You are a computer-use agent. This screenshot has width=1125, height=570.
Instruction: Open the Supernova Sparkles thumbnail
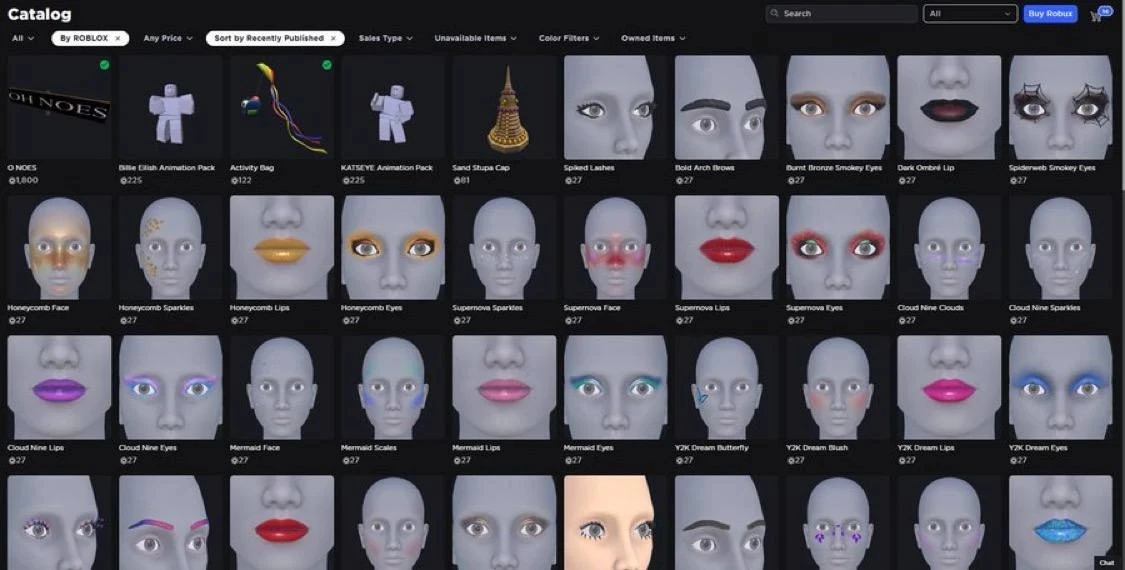pyautogui.click(x=504, y=247)
